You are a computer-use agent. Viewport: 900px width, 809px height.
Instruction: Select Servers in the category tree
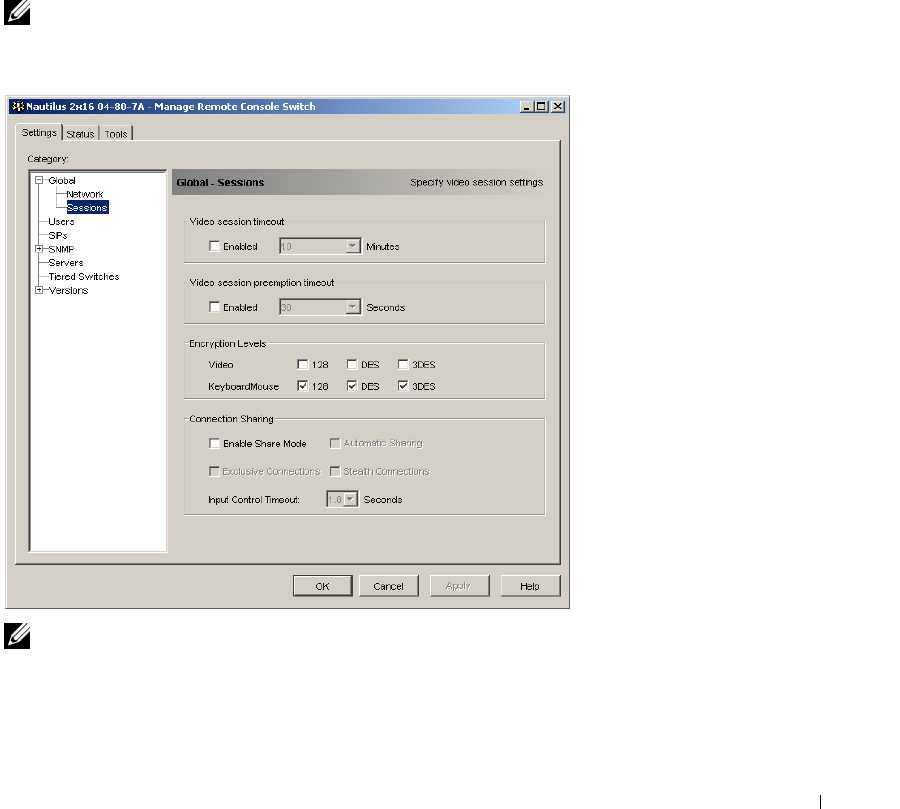click(66, 263)
